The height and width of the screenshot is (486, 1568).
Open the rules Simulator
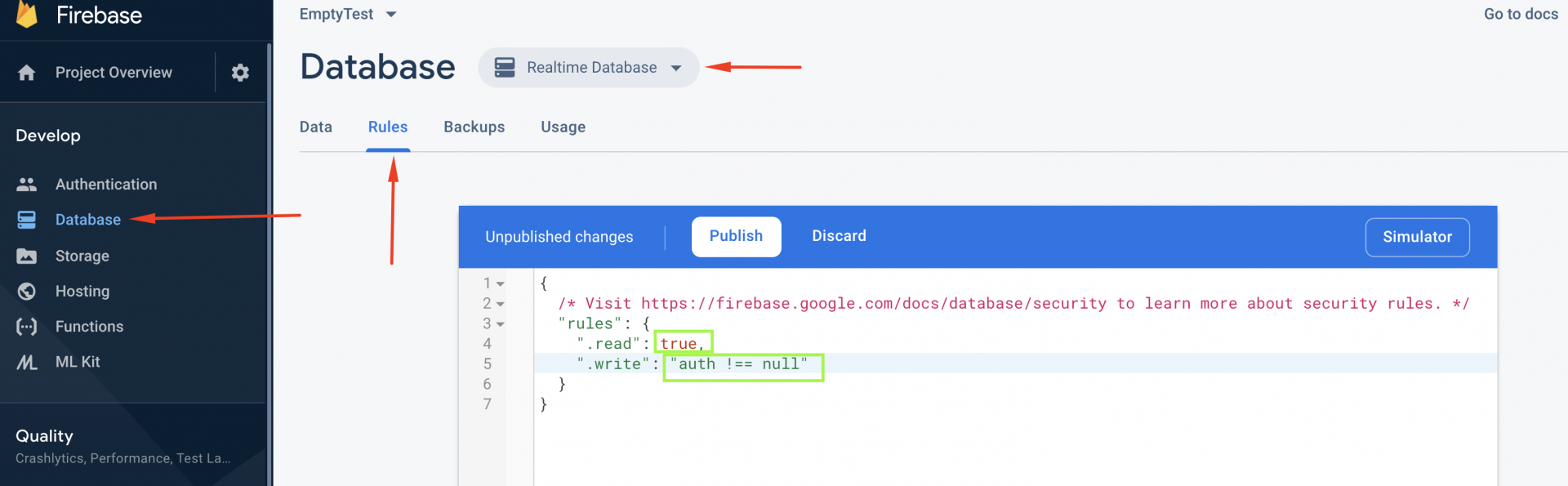click(x=1417, y=237)
